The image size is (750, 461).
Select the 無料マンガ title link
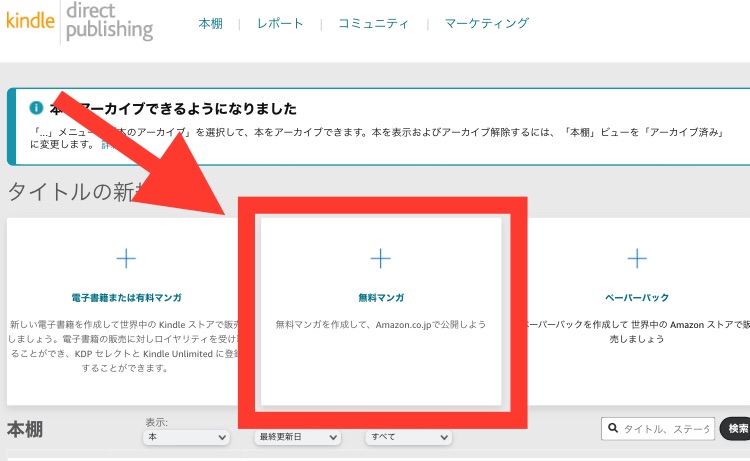click(x=381, y=297)
